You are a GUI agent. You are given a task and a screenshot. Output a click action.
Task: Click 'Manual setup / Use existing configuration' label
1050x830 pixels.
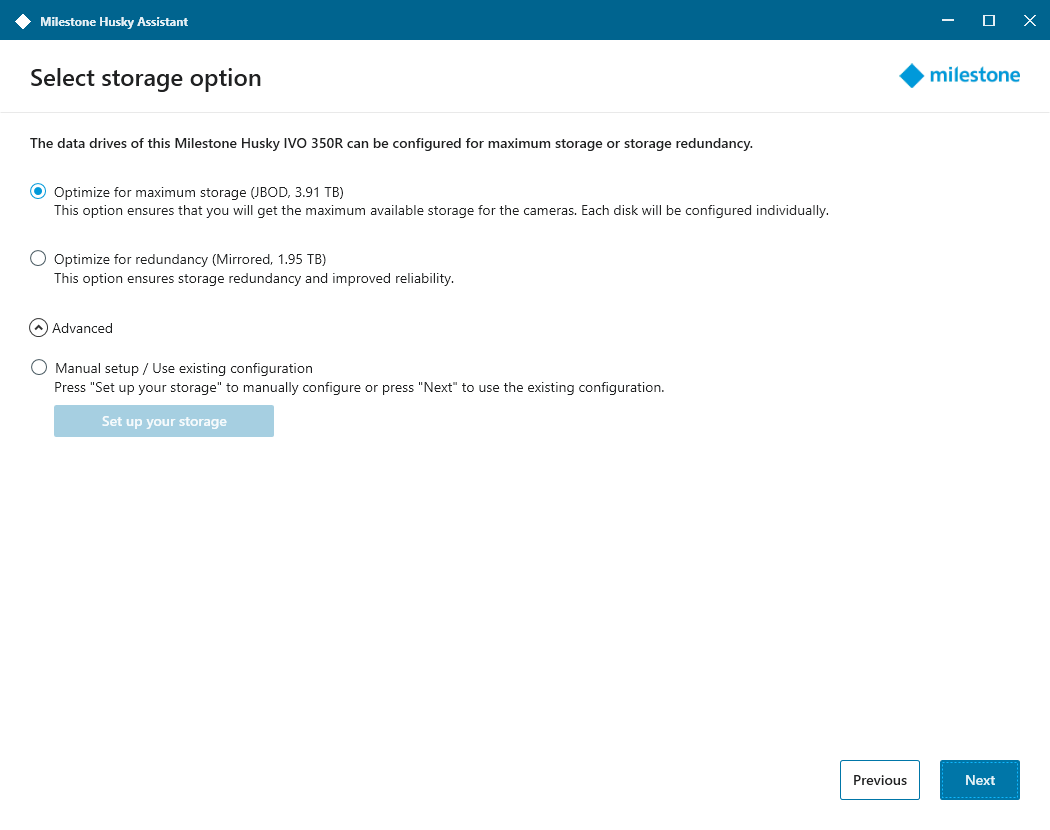(x=184, y=368)
